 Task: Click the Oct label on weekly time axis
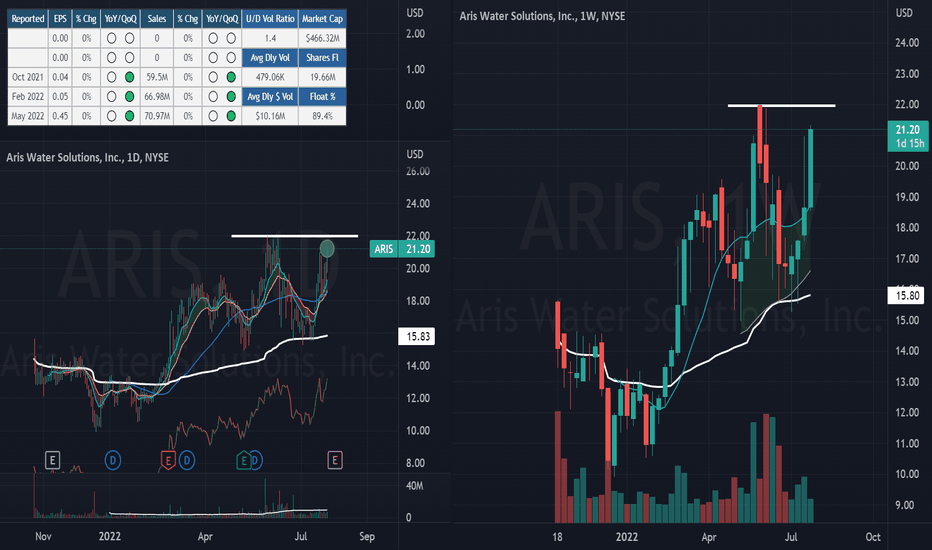pyautogui.click(x=873, y=537)
